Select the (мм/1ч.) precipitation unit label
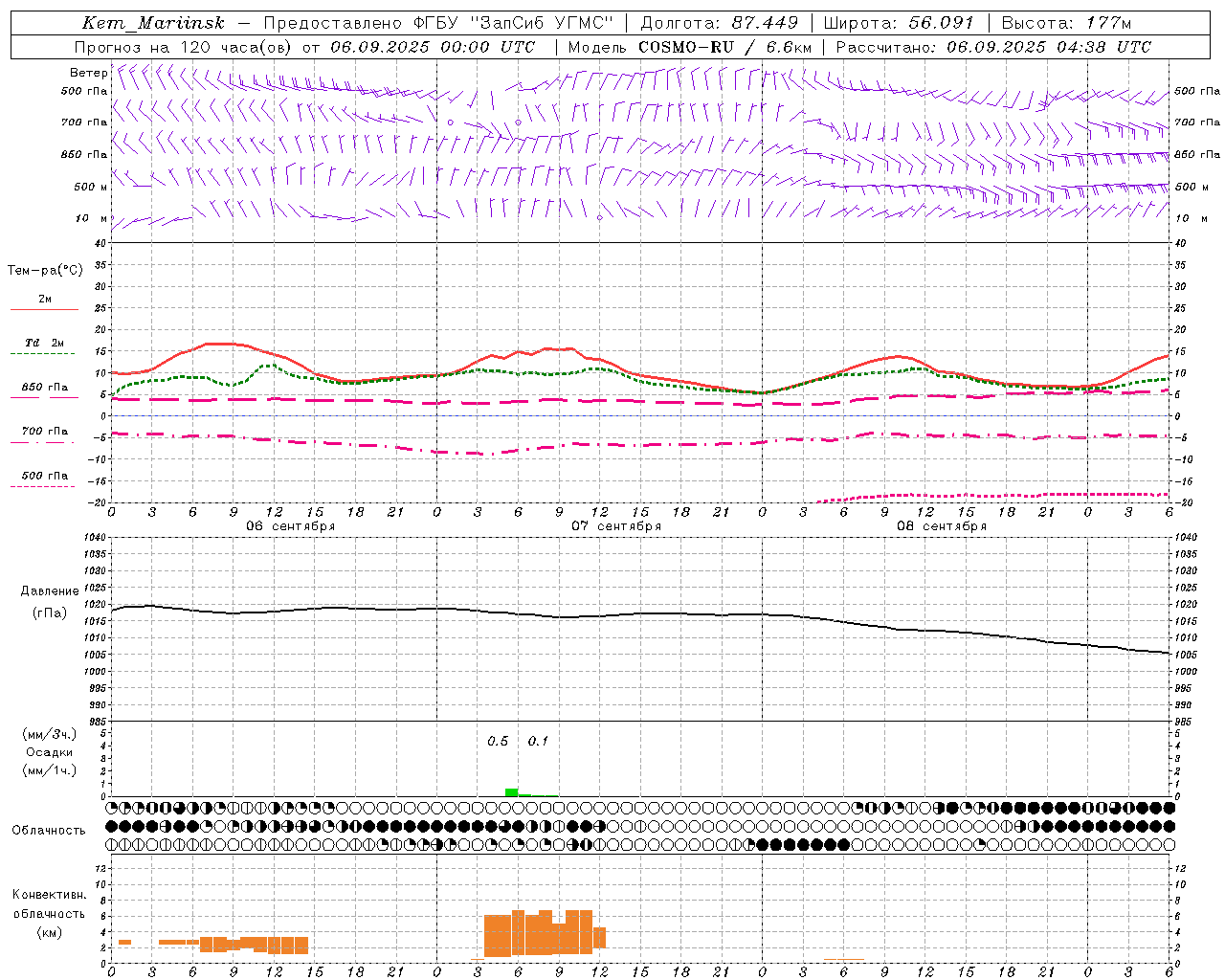Image resolution: width=1225 pixels, height=980 pixels. [50, 770]
